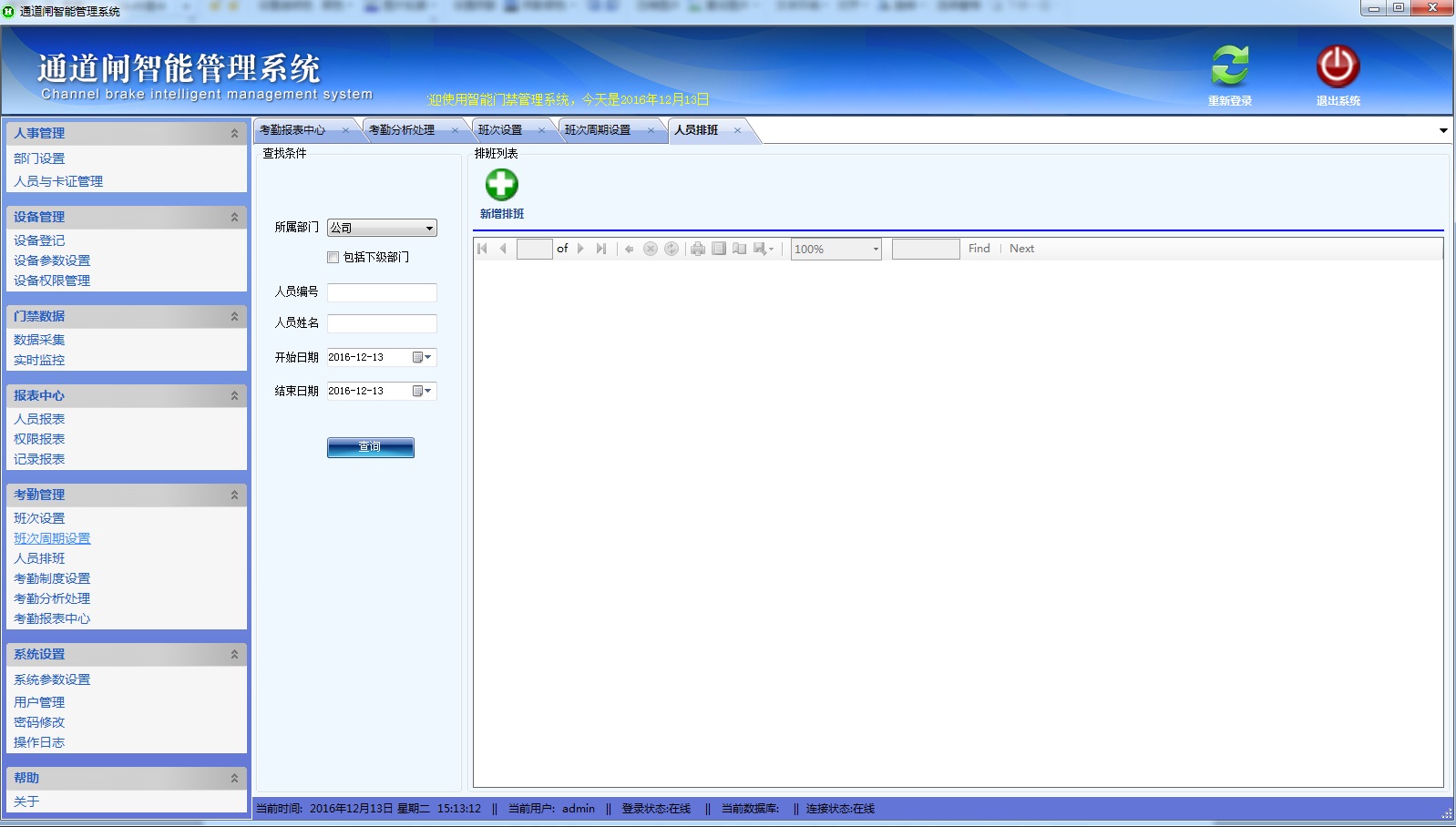Click the 人员姓名 input field
The image size is (1456, 827).
(x=382, y=323)
